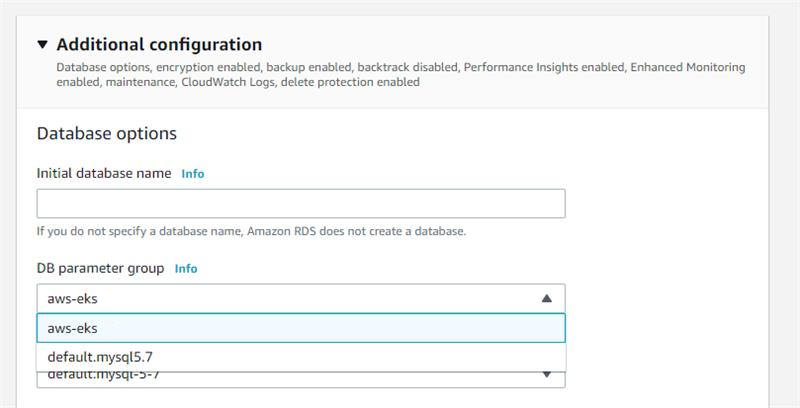Collapse the Additional configuration section triangle

pyautogui.click(x=42, y=45)
